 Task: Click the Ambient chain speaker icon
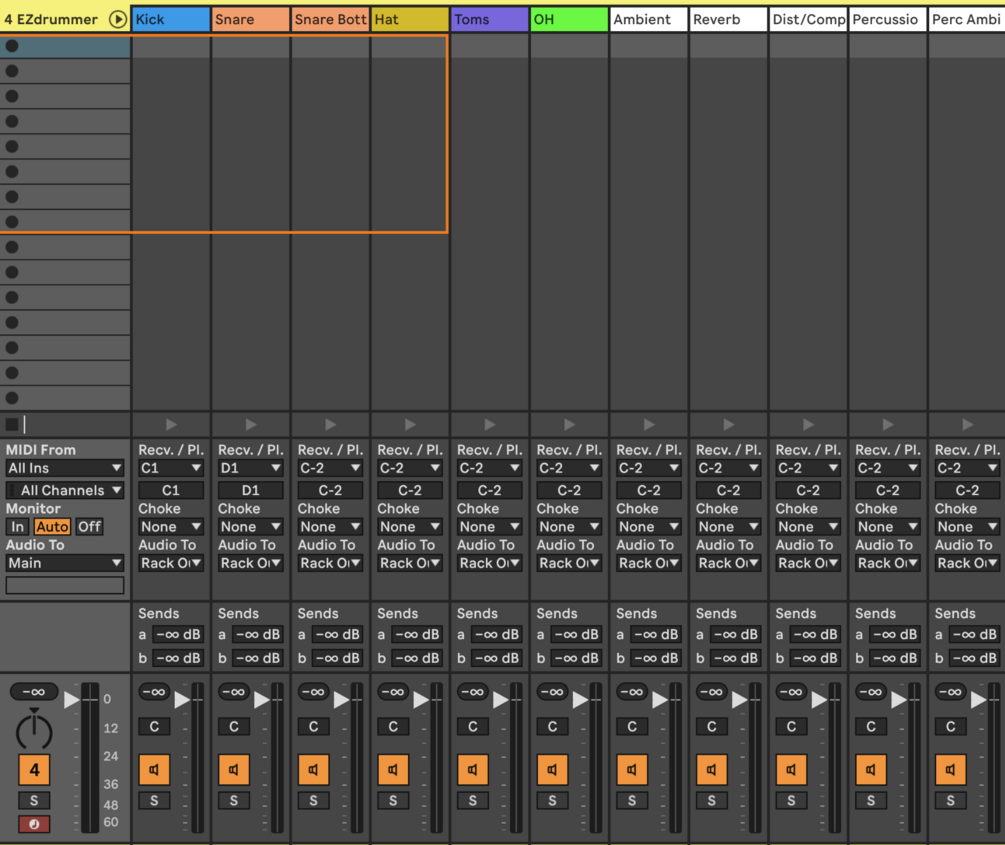click(632, 769)
